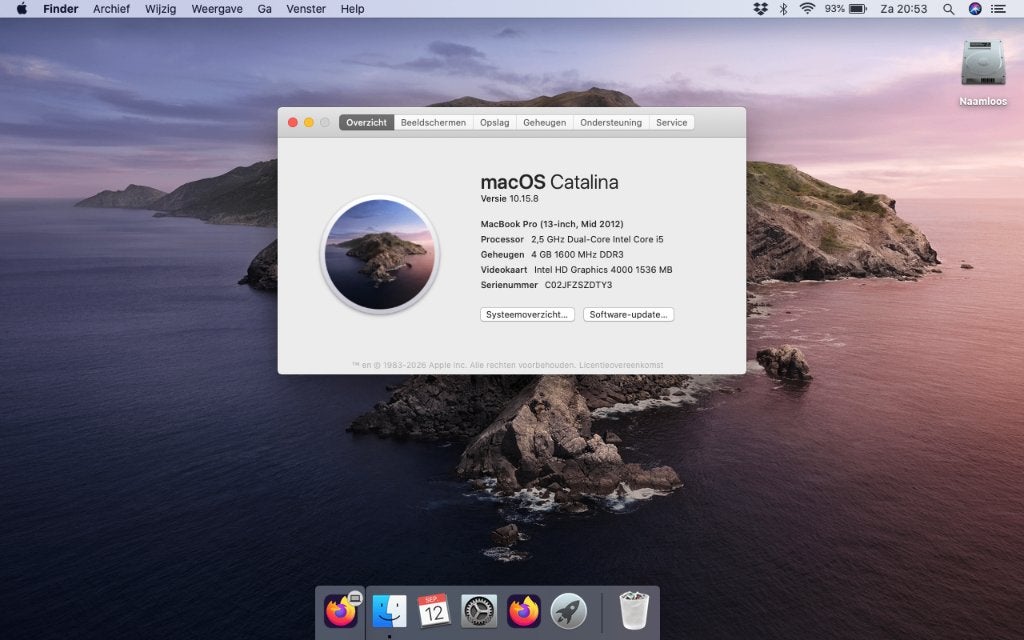The width and height of the screenshot is (1024, 640).
Task: Launch Siri from the menu bar
Action: point(974,8)
